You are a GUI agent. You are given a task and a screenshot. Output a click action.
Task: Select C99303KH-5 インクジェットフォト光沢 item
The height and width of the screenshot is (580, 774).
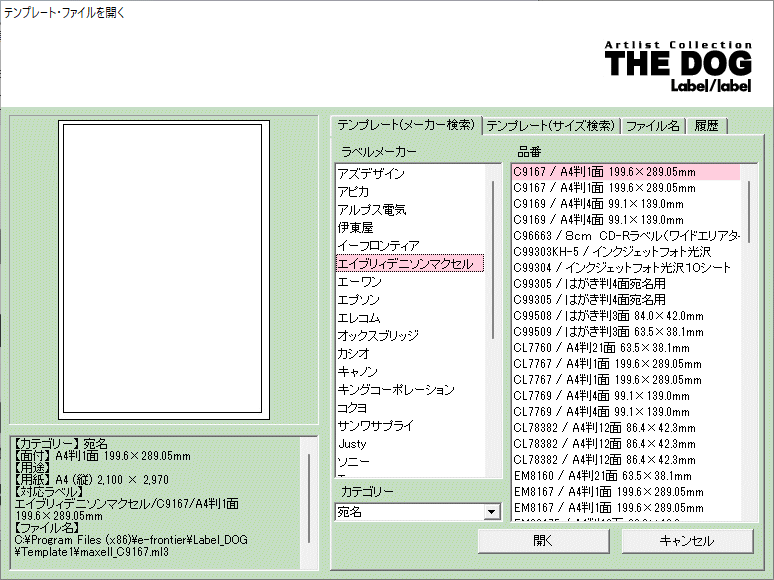coord(626,252)
